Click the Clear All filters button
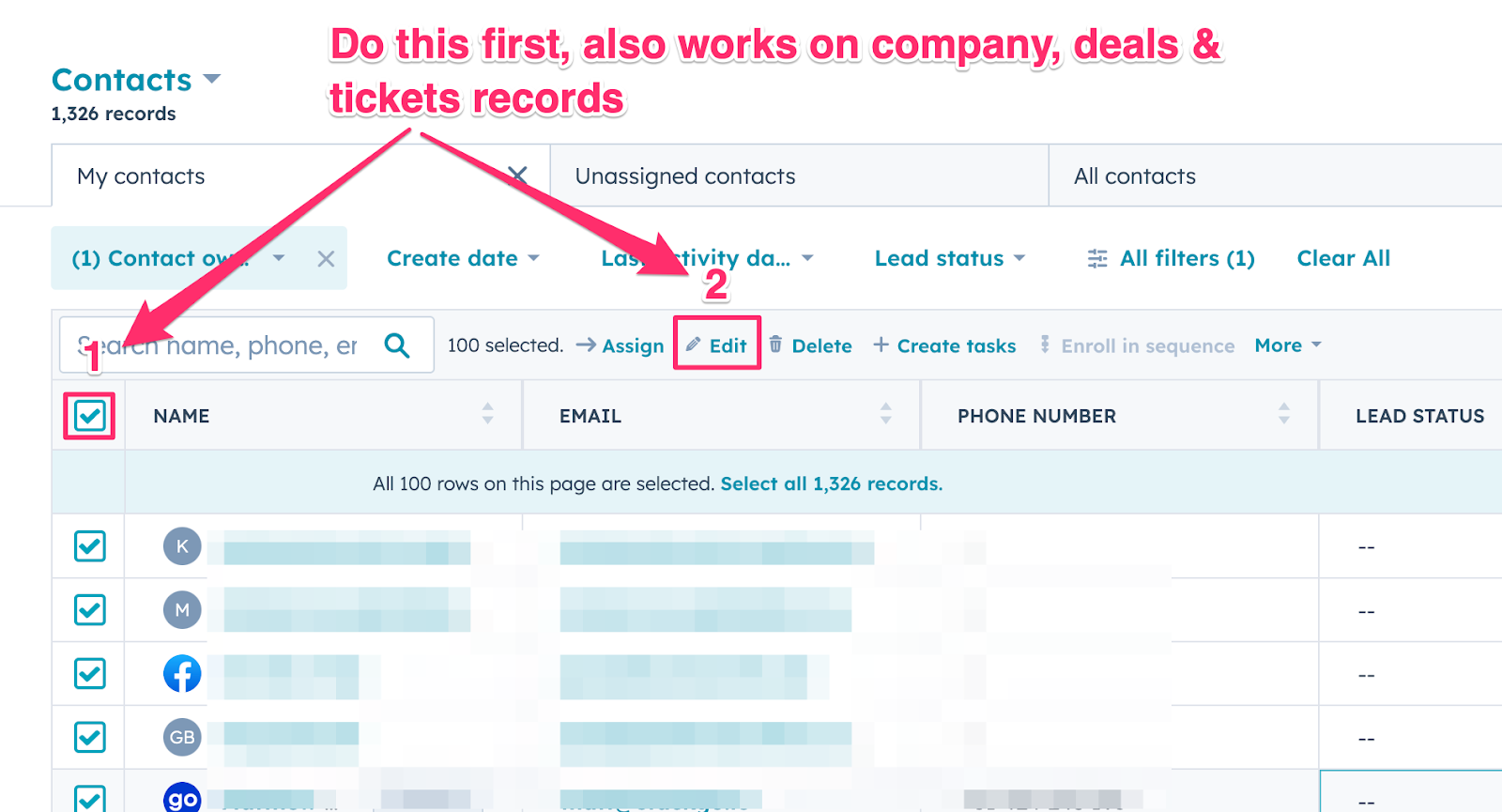Image resolution: width=1502 pixels, height=812 pixels. tap(1343, 258)
